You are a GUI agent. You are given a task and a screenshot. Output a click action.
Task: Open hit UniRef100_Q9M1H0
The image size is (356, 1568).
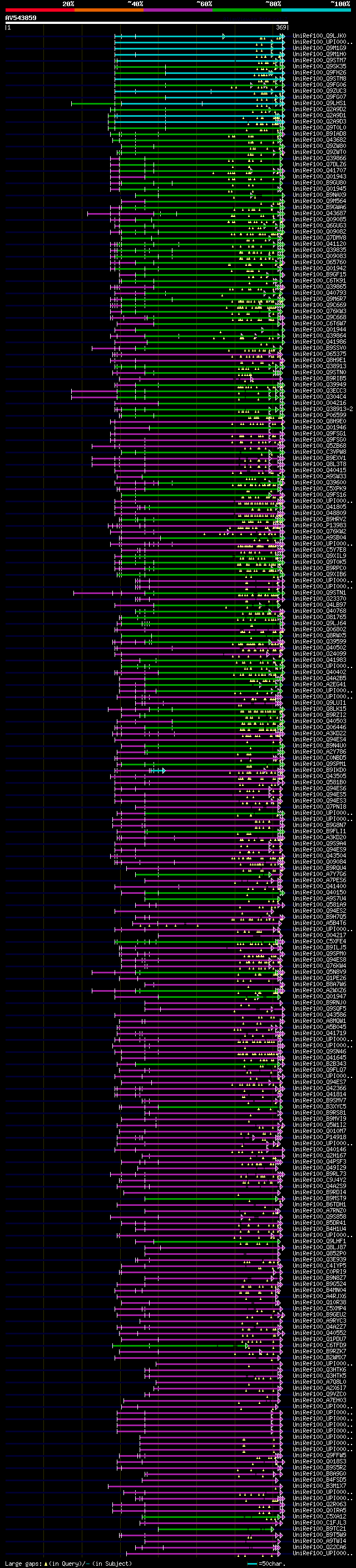coord(319,54)
